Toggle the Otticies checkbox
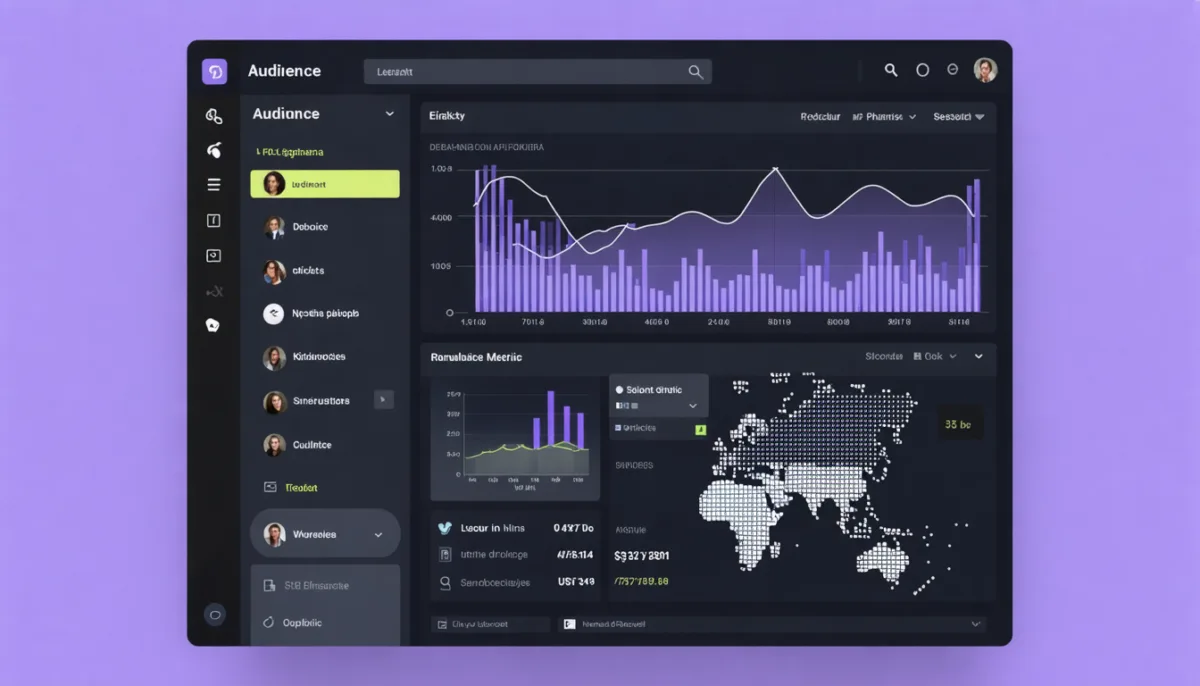This screenshot has width=1200, height=686. click(x=618, y=428)
